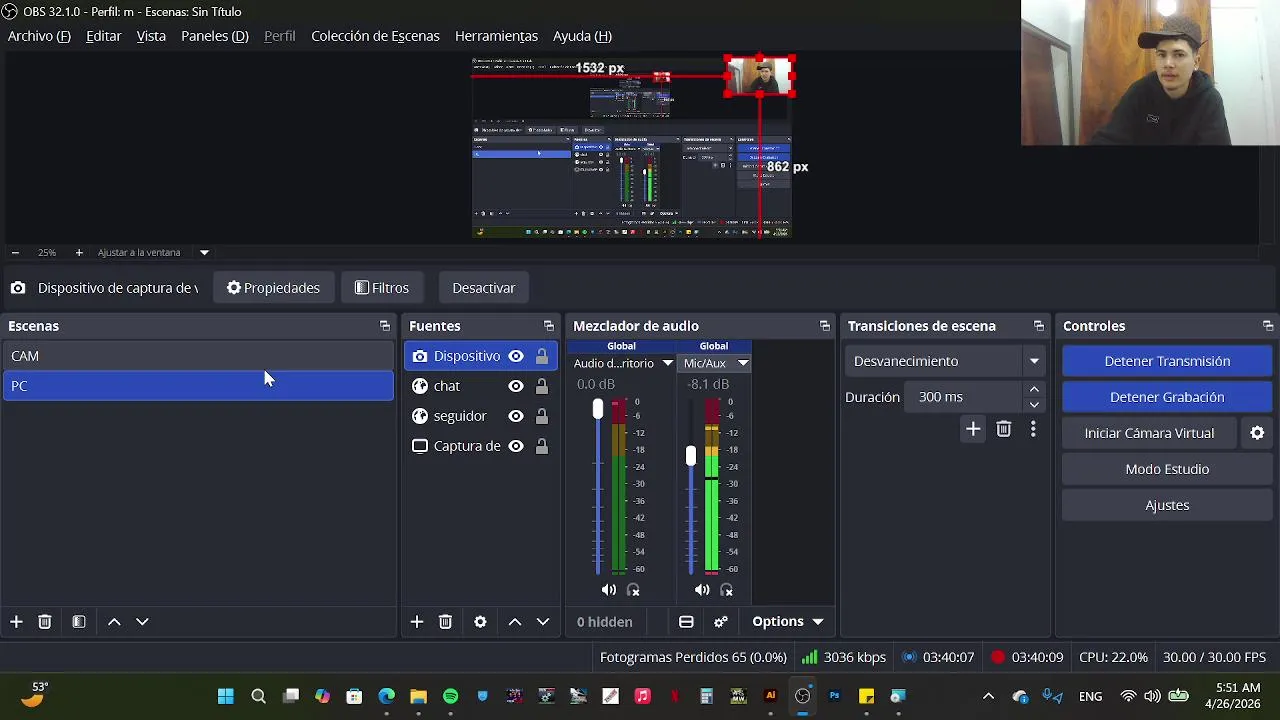1280x720 pixels.
Task: Open Filtros for the selected source
Action: pyautogui.click(x=382, y=288)
